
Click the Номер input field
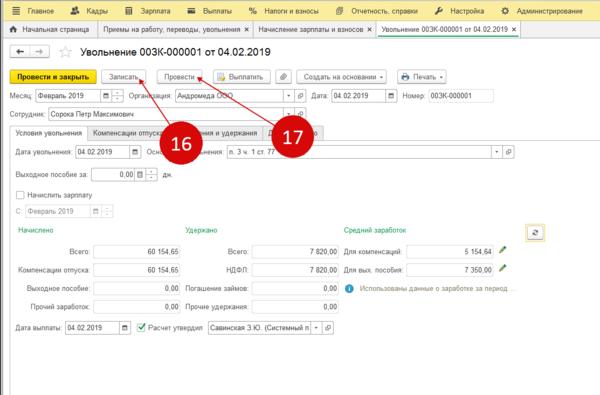click(x=461, y=96)
